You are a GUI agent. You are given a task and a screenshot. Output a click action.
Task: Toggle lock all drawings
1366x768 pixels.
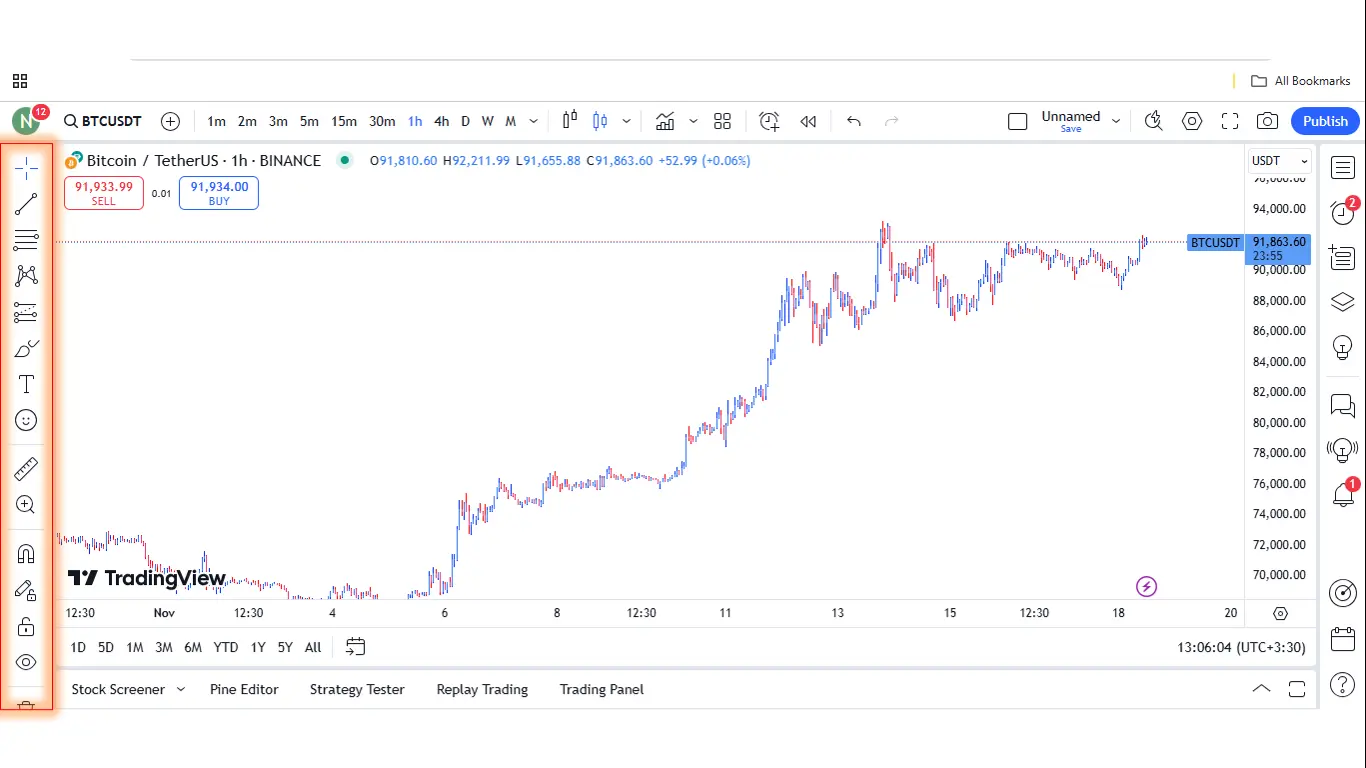(x=26, y=627)
